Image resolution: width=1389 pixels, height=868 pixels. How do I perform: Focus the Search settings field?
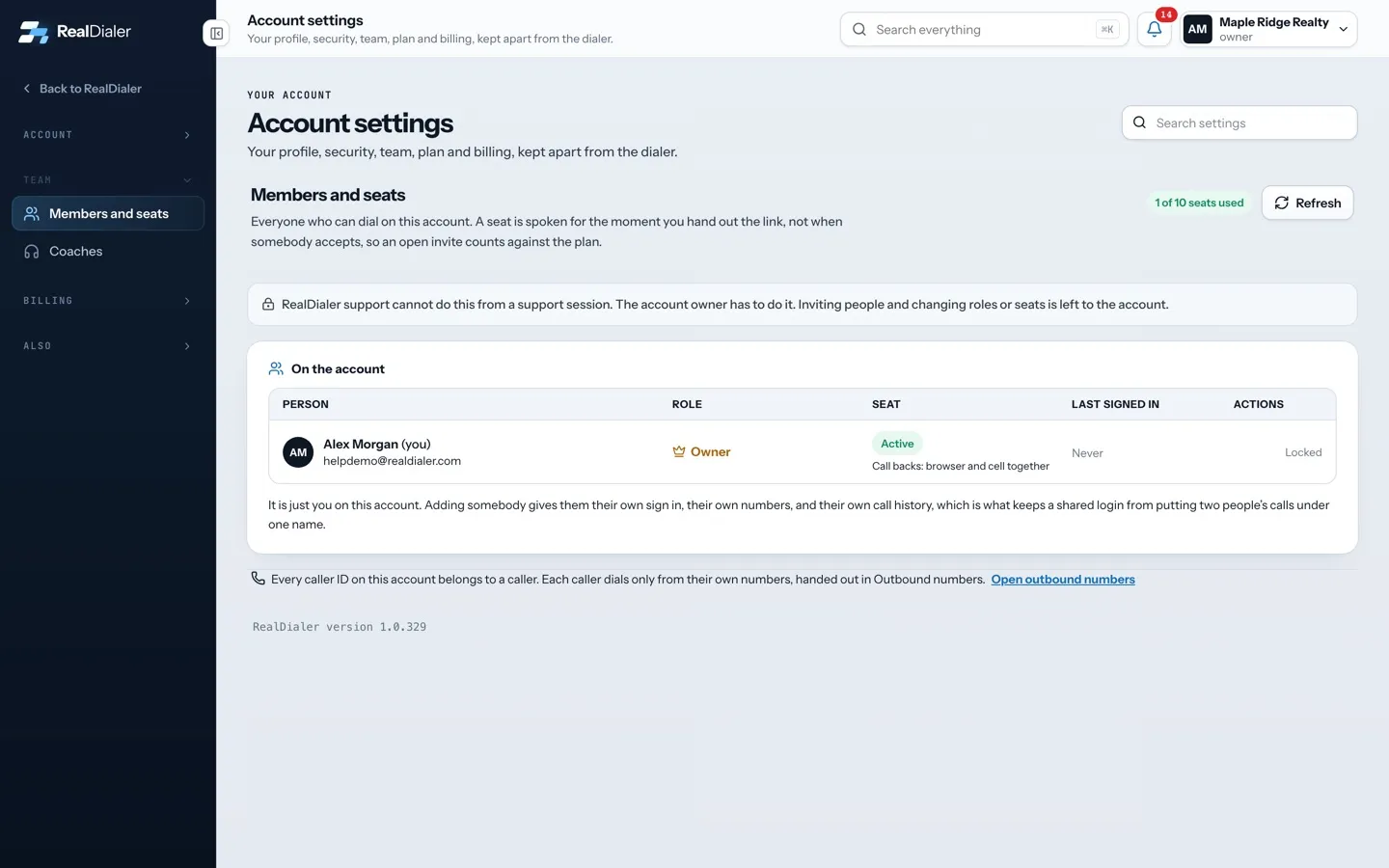(1239, 122)
